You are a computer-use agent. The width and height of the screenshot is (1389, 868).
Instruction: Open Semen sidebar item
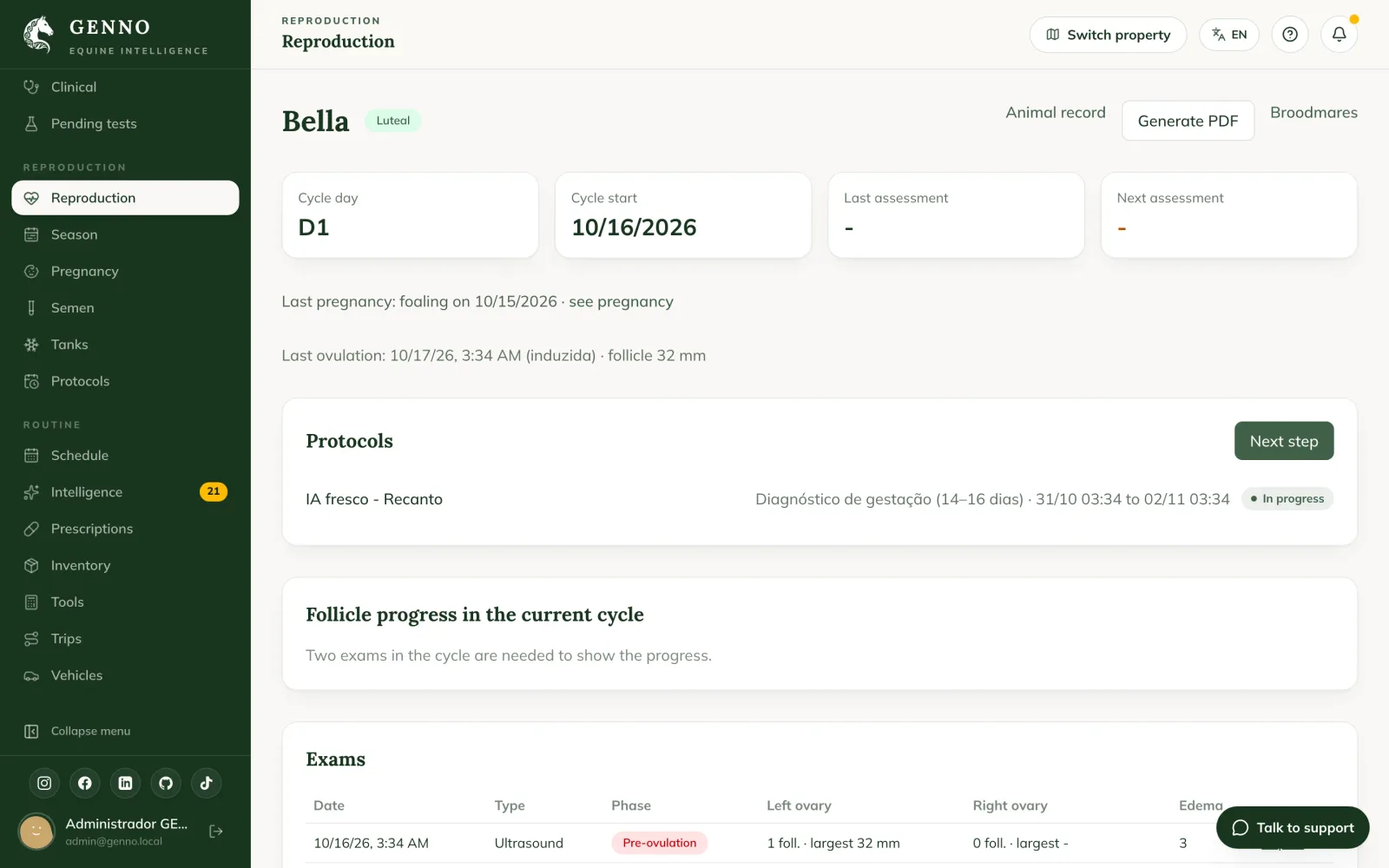click(x=125, y=307)
